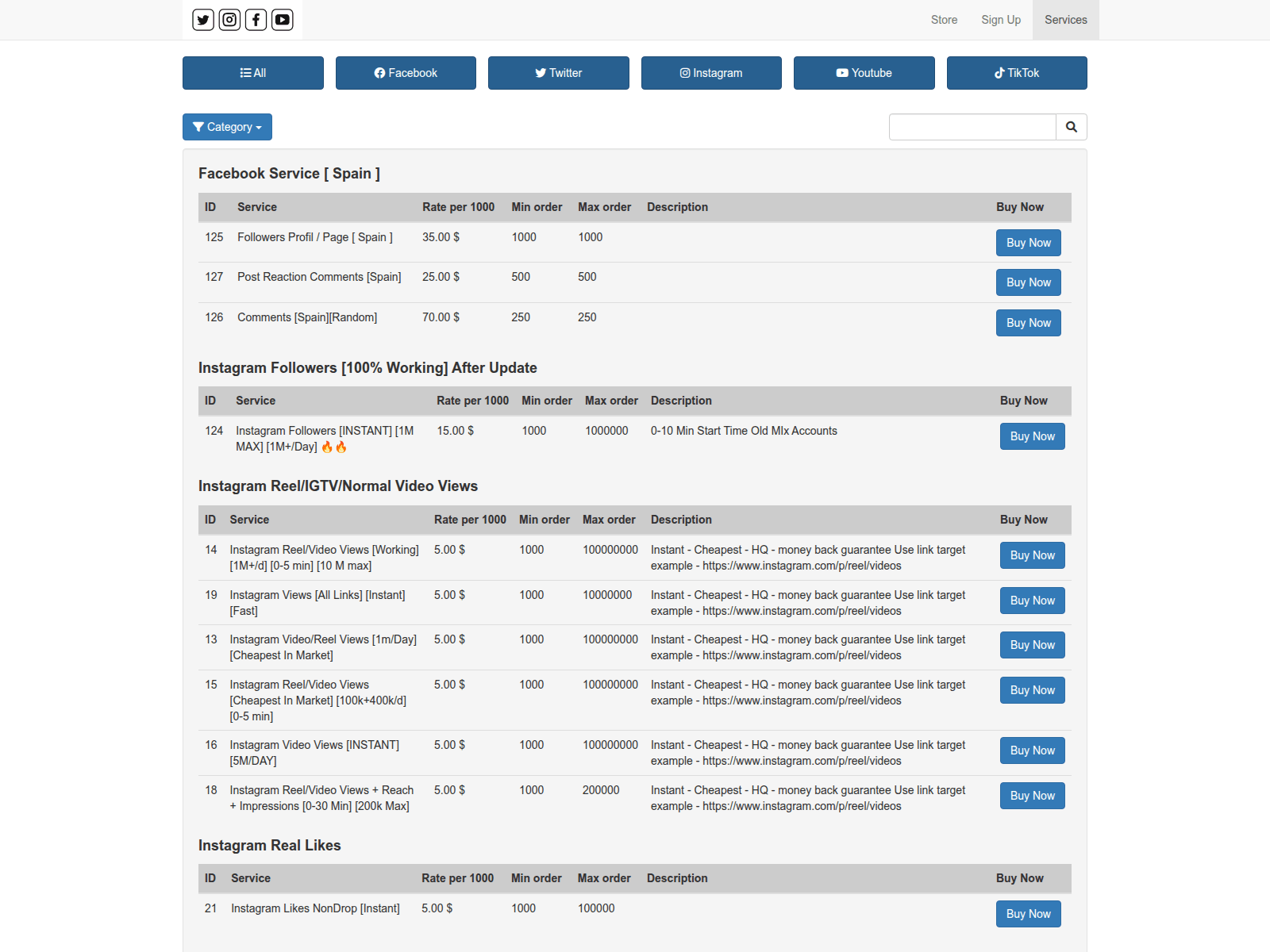This screenshot has height=952, width=1270.
Task: Click the 15.00 $ rate cell
Action: [x=455, y=431]
